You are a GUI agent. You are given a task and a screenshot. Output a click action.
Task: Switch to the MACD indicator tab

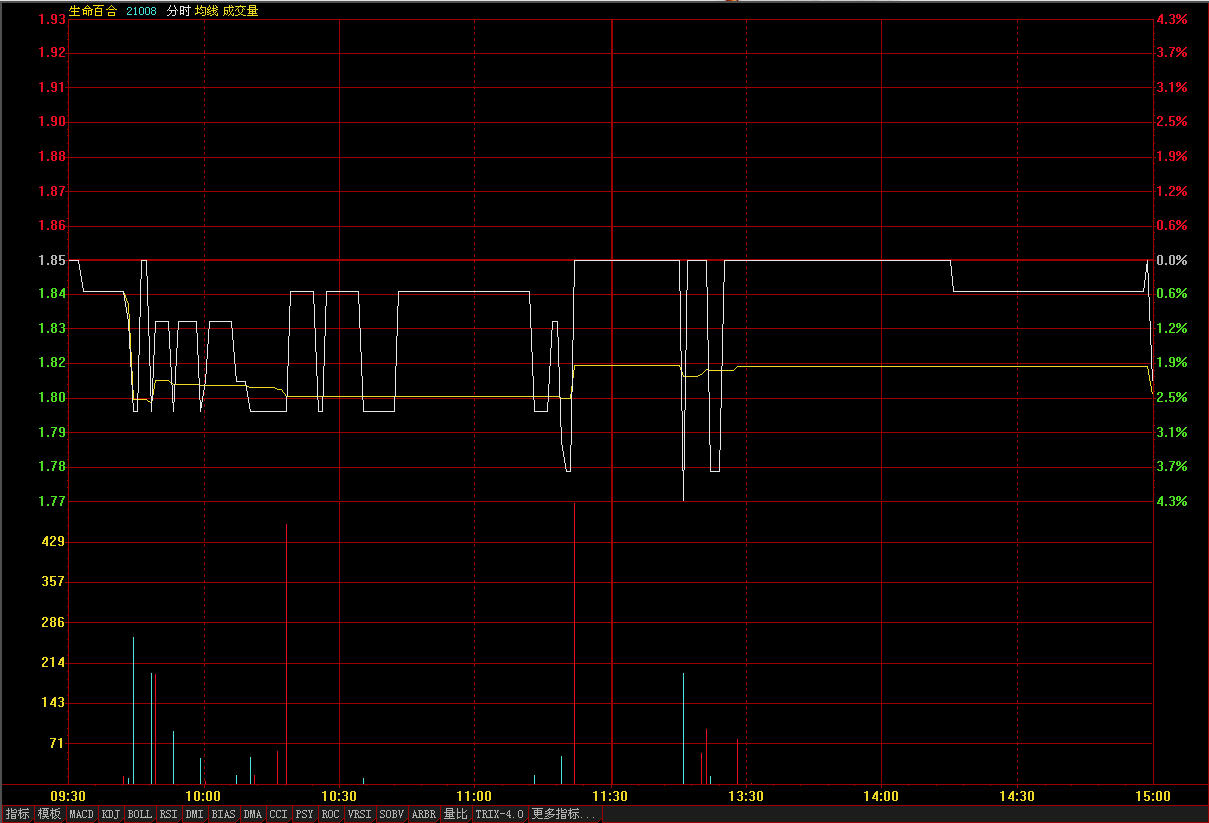(x=82, y=815)
